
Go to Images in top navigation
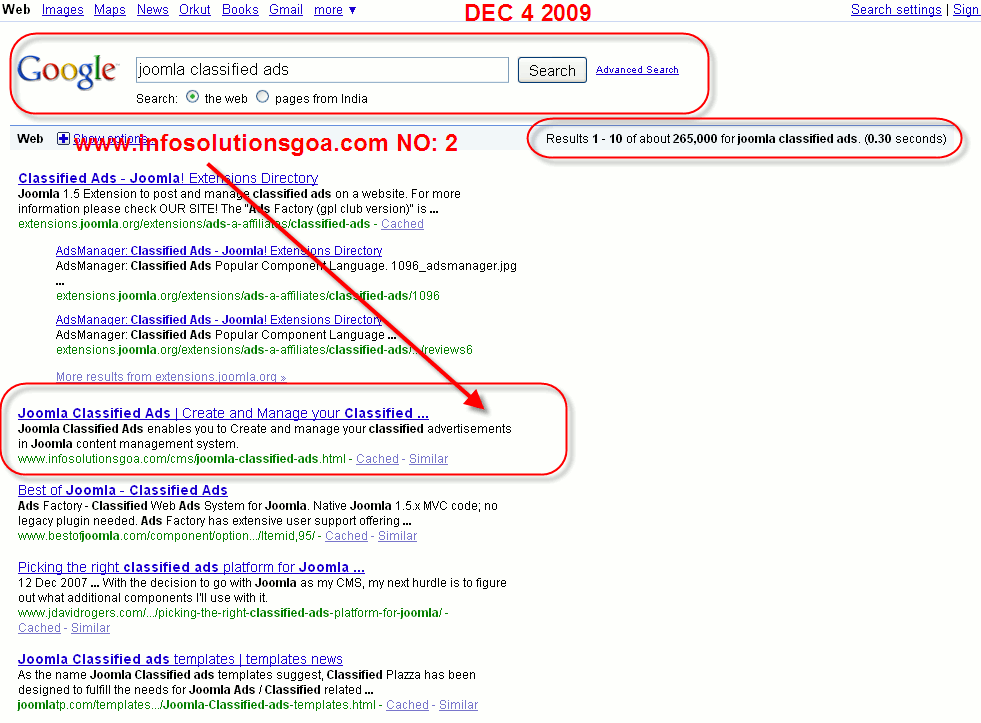(62, 10)
